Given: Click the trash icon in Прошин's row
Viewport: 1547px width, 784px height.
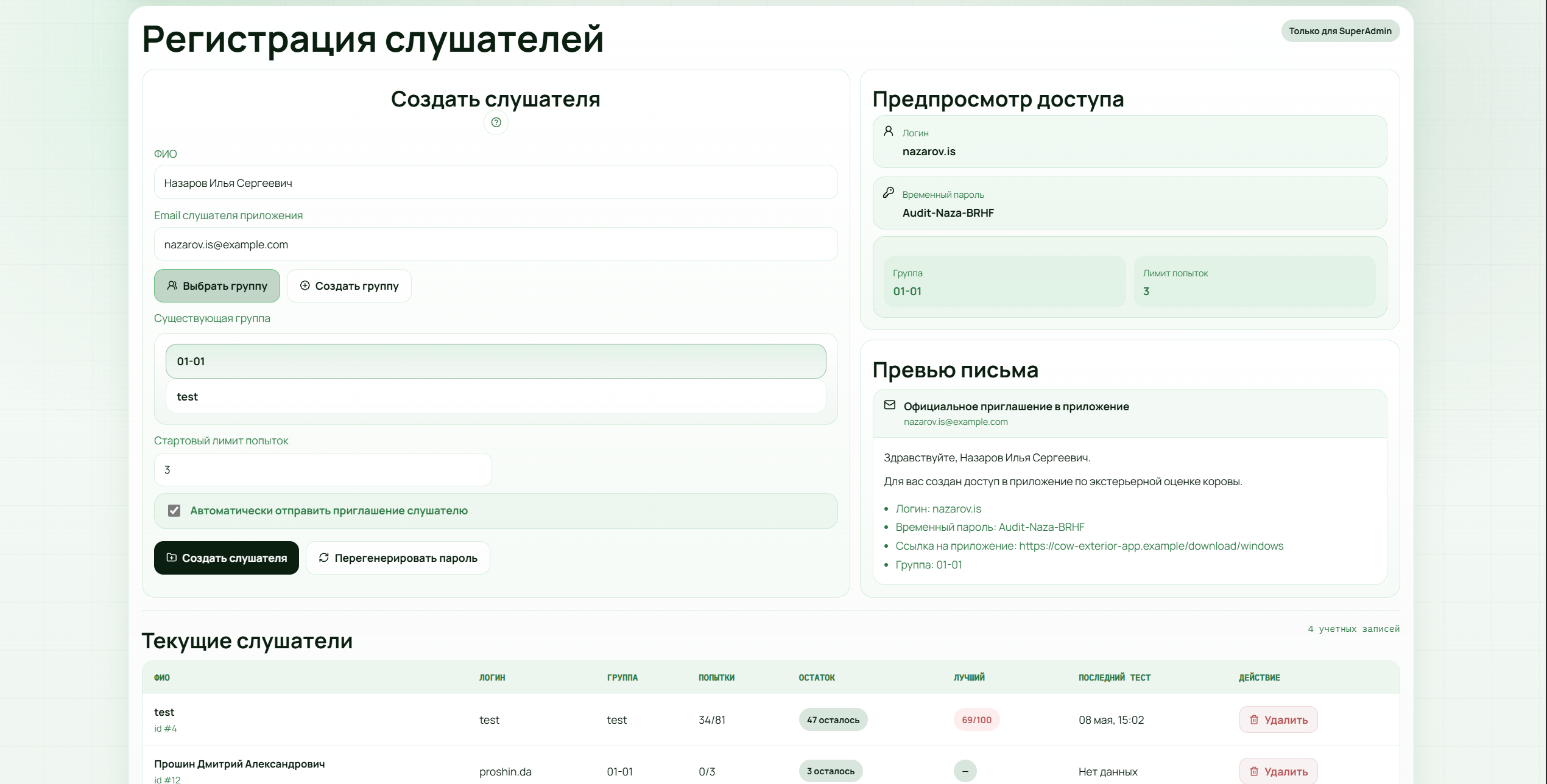Looking at the screenshot, I should [1254, 771].
